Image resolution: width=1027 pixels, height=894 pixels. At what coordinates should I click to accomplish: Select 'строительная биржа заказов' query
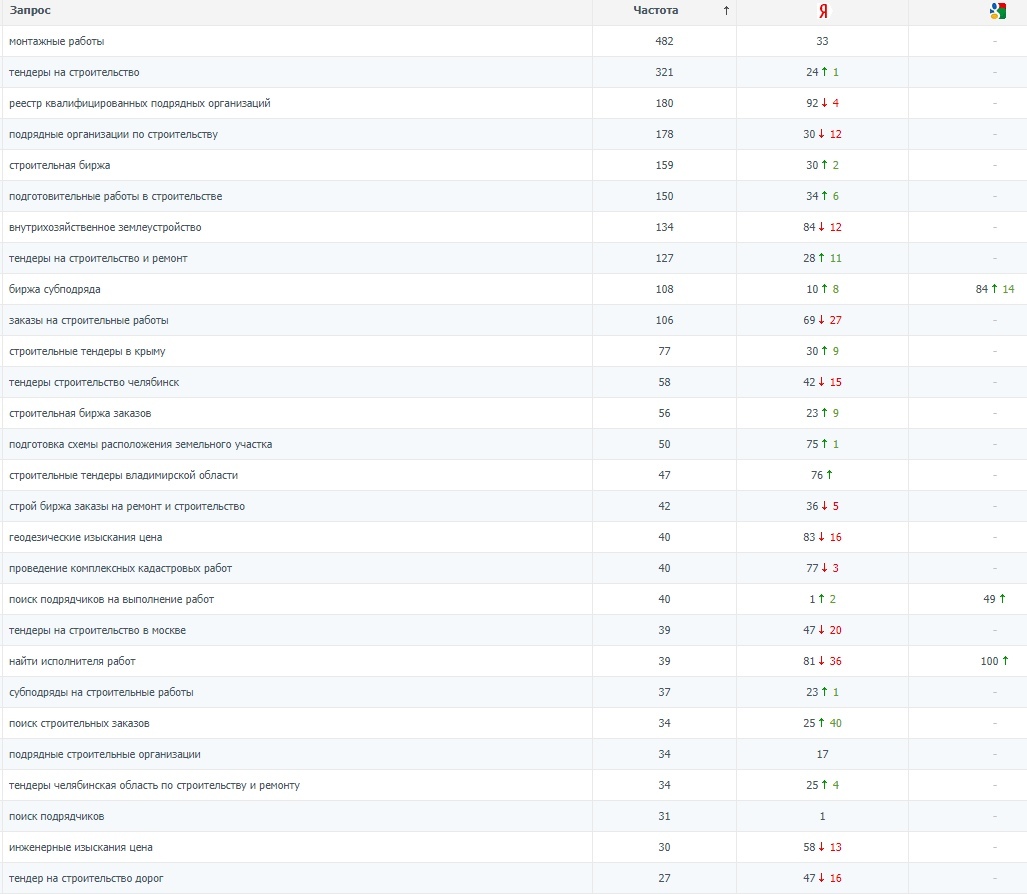coord(80,413)
